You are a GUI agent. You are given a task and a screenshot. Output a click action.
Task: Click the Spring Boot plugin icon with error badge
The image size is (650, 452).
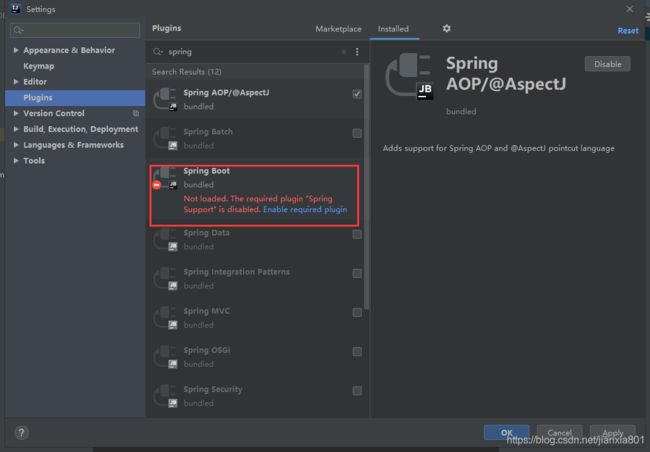point(165,177)
